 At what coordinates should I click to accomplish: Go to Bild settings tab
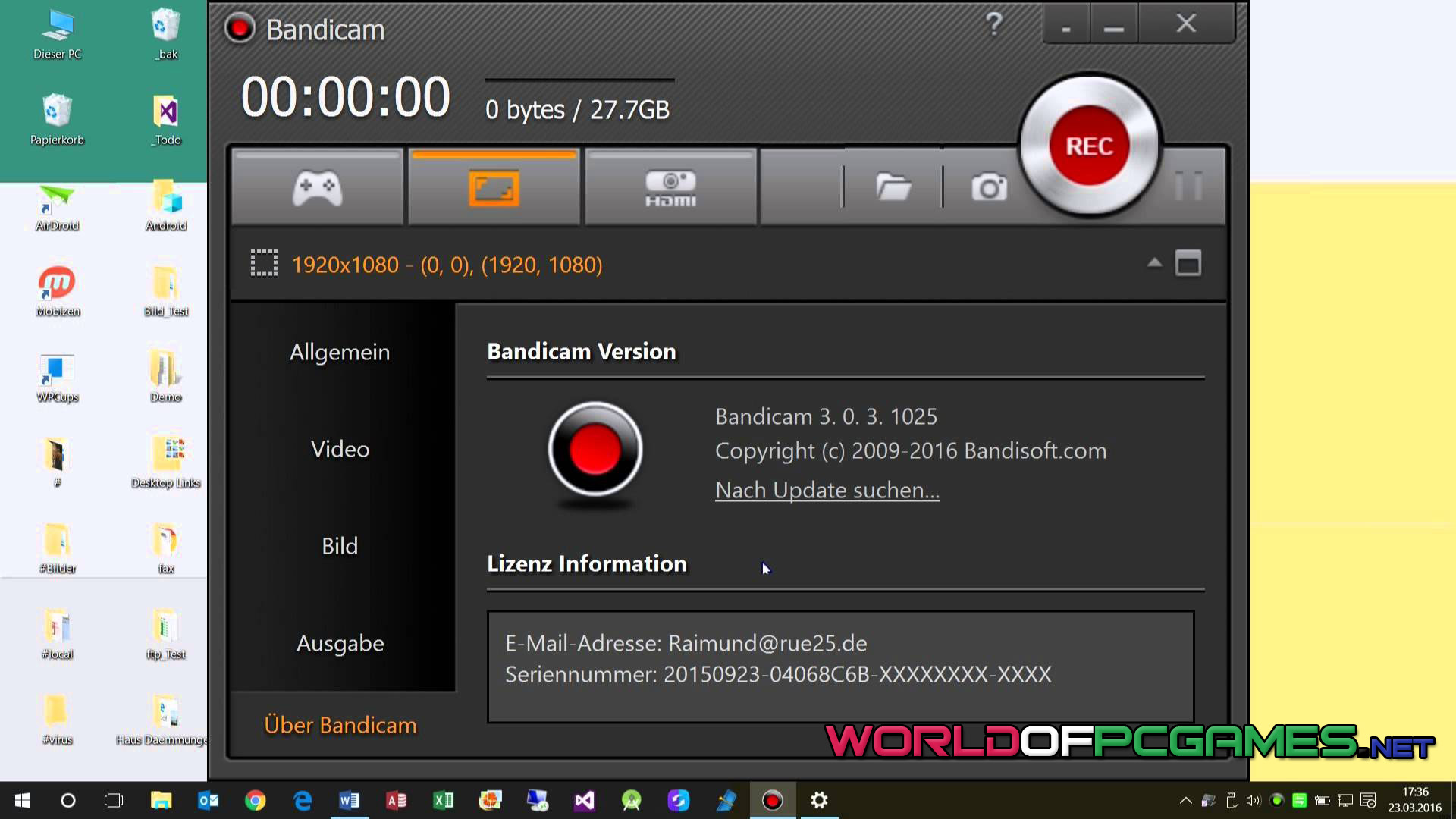(340, 546)
